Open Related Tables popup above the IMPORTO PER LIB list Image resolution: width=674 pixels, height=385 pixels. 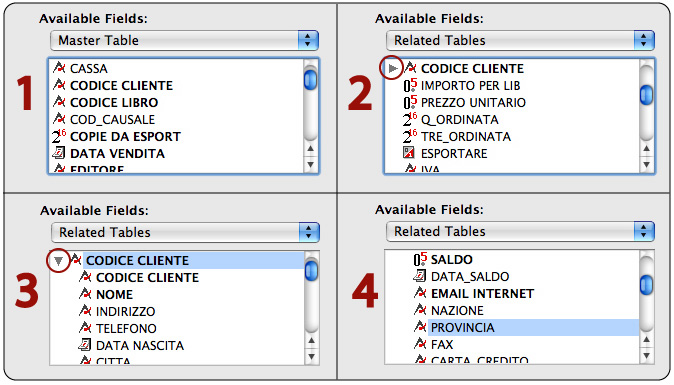click(520, 40)
